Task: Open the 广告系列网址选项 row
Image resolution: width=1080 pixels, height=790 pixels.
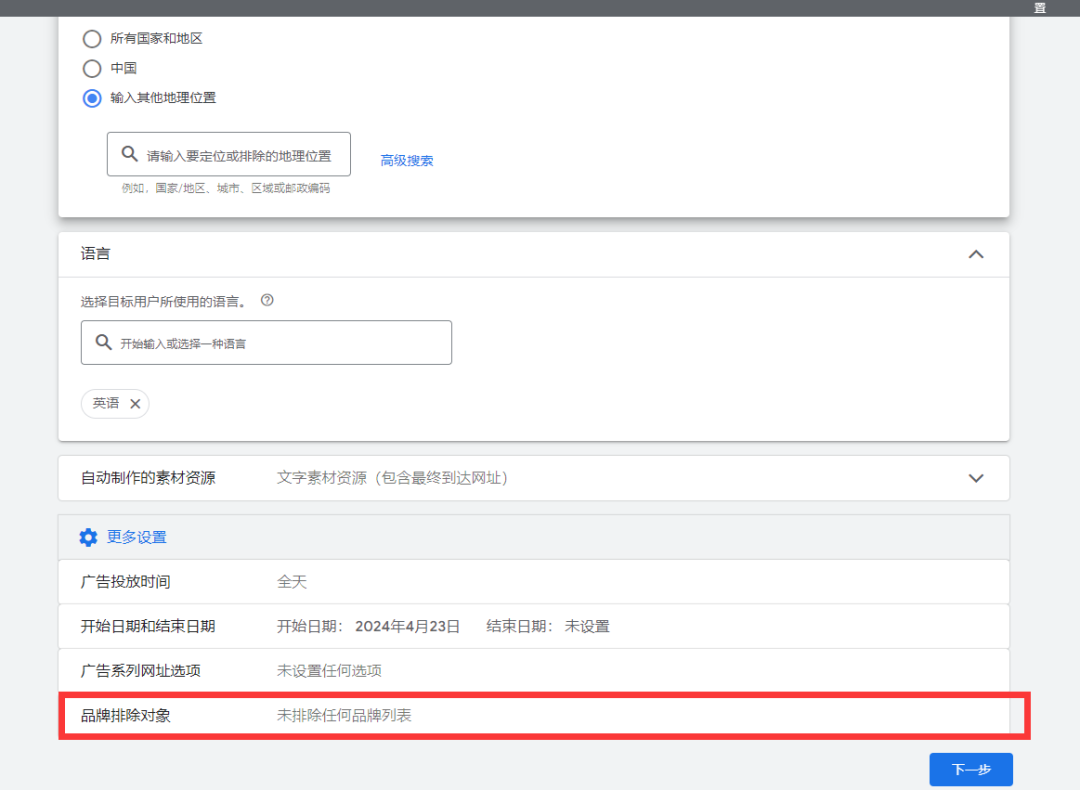Action: 534,671
